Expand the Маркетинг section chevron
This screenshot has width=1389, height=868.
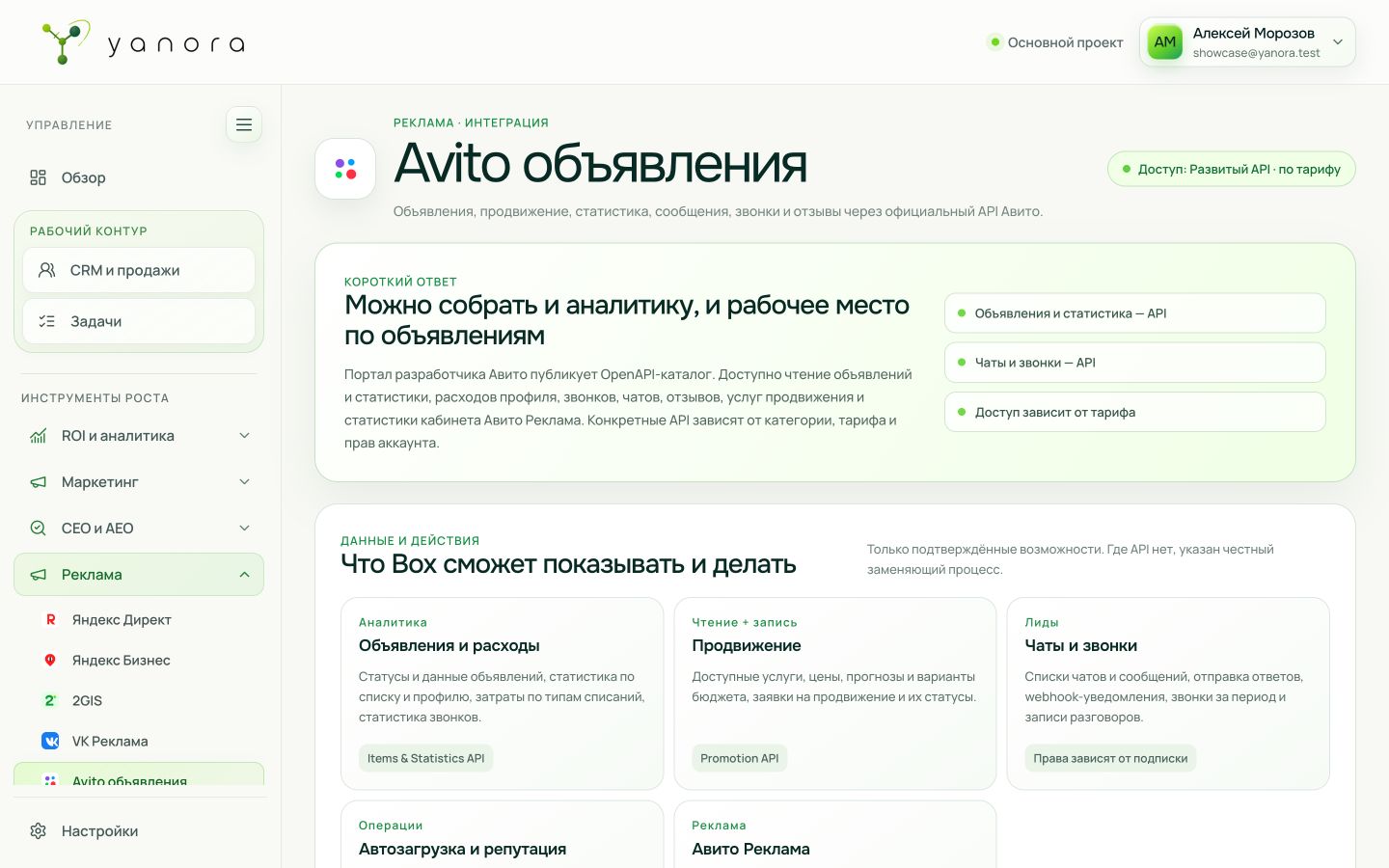[x=245, y=482]
